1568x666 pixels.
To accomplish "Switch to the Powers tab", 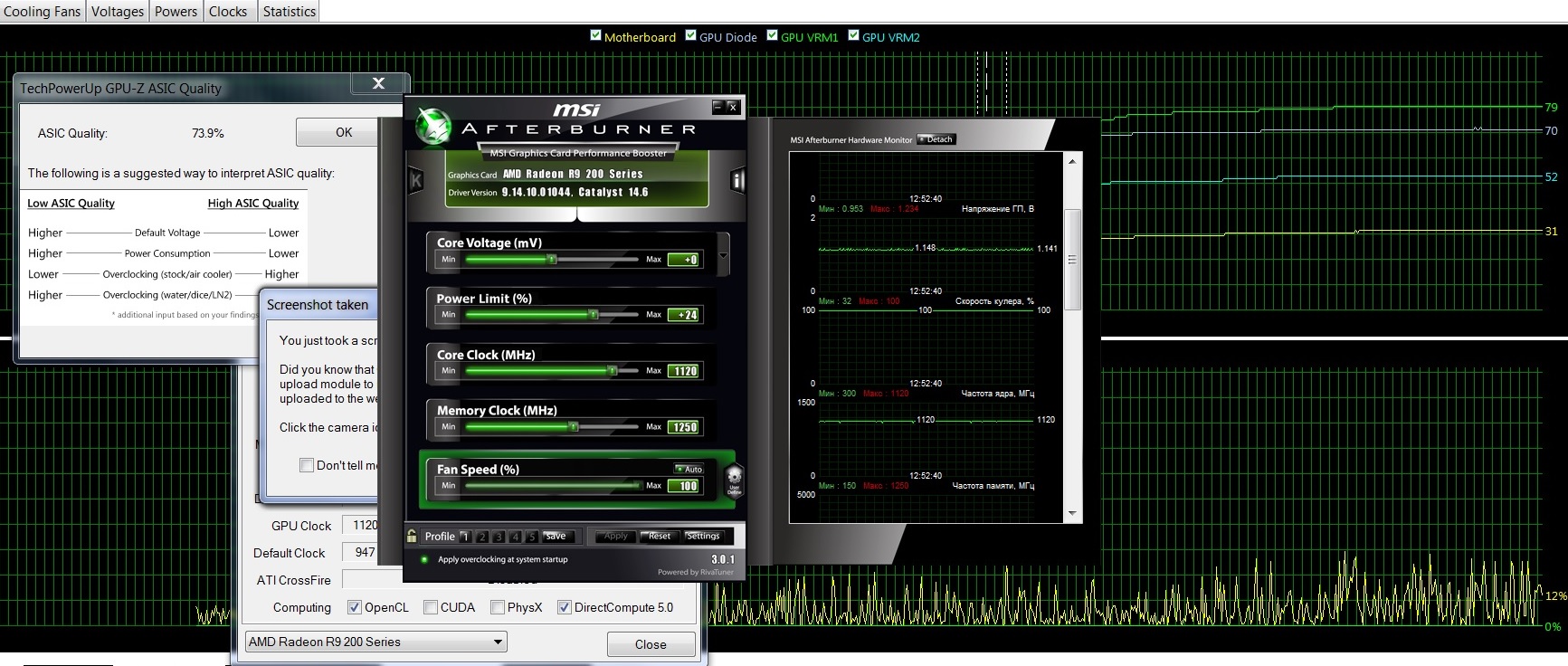I will click(x=176, y=11).
